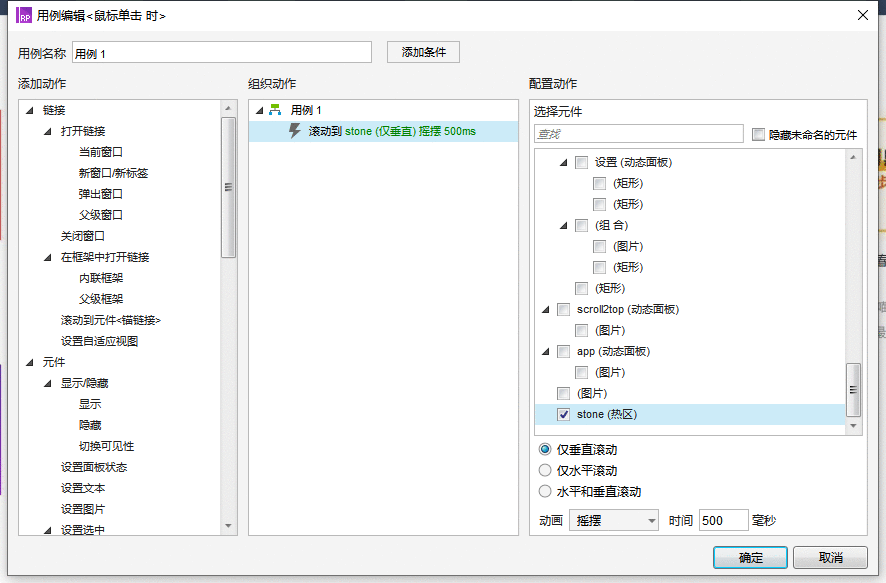The image size is (886, 583).
Task: Confirm with the 确定 button
Action: (x=750, y=558)
